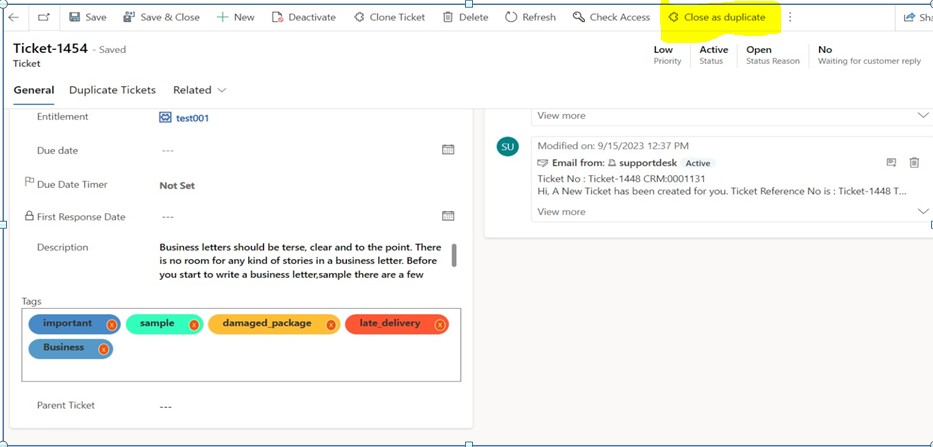Click Save & Close in toolbar
933x447 pixels.
[161, 17]
